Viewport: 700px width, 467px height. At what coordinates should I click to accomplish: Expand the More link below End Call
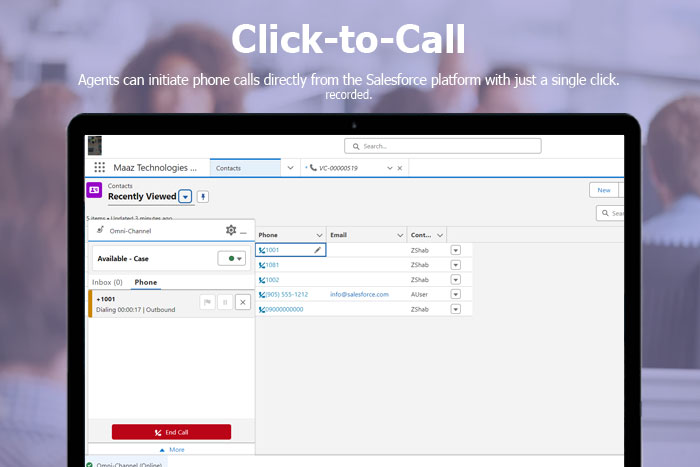[172, 450]
